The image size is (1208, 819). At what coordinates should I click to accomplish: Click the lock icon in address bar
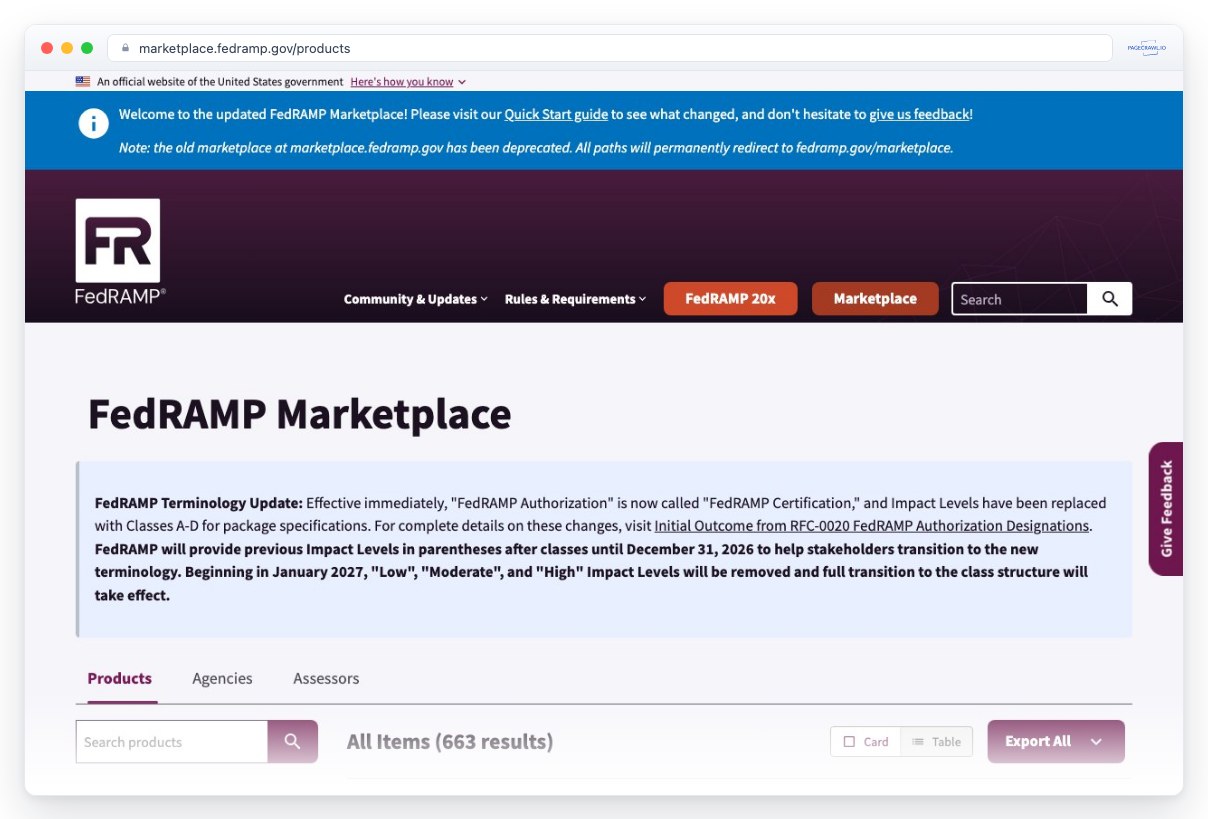tap(125, 48)
